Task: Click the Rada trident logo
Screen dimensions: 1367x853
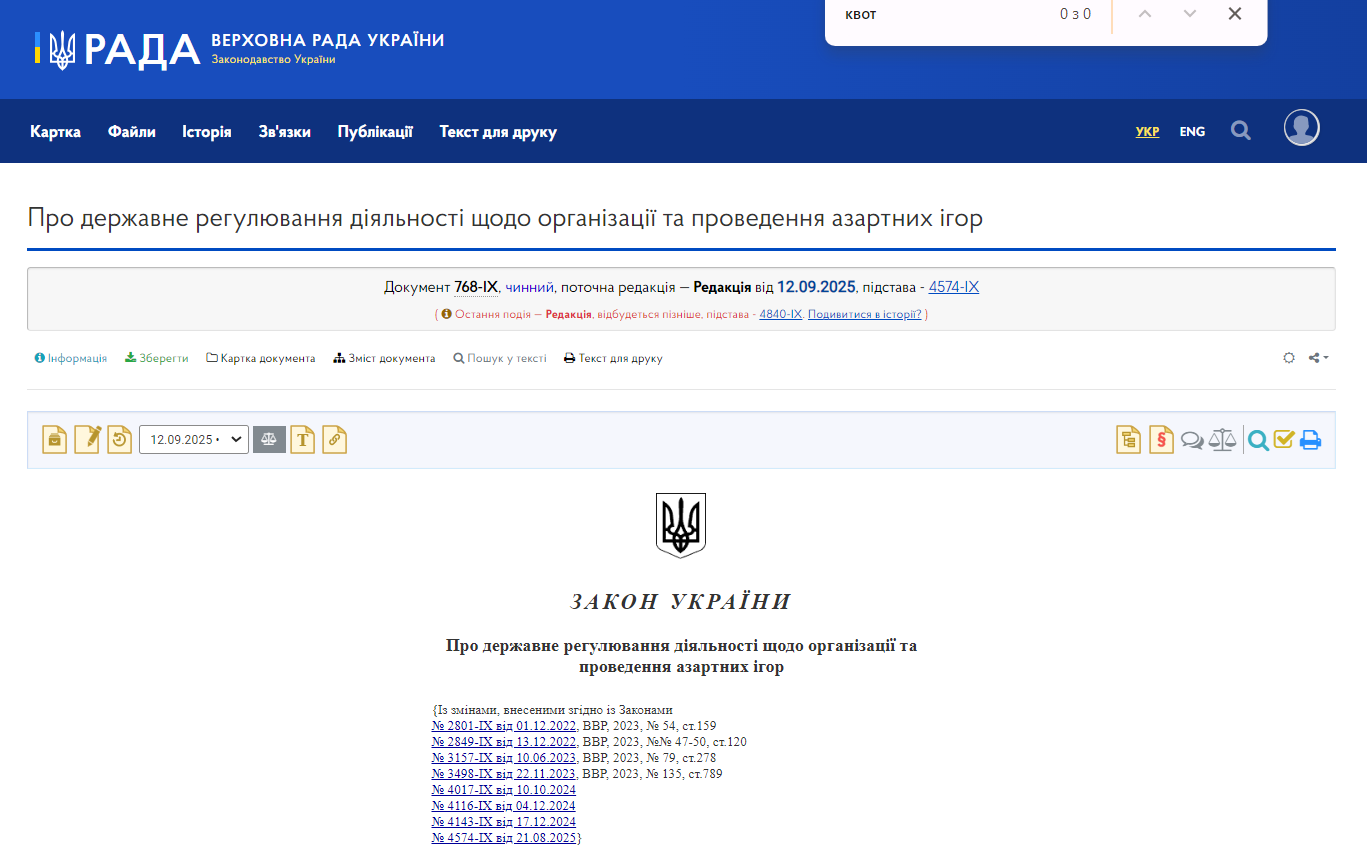Action: pyautogui.click(x=62, y=49)
